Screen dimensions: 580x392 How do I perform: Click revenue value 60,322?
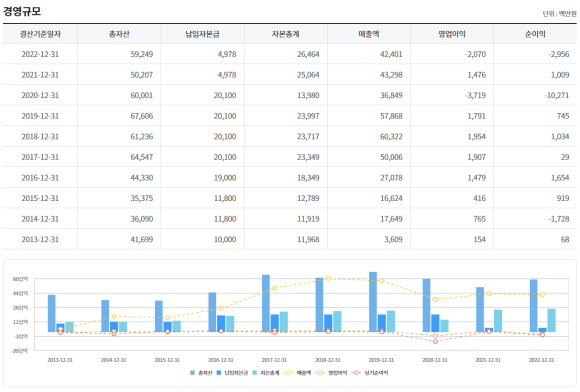pos(391,136)
